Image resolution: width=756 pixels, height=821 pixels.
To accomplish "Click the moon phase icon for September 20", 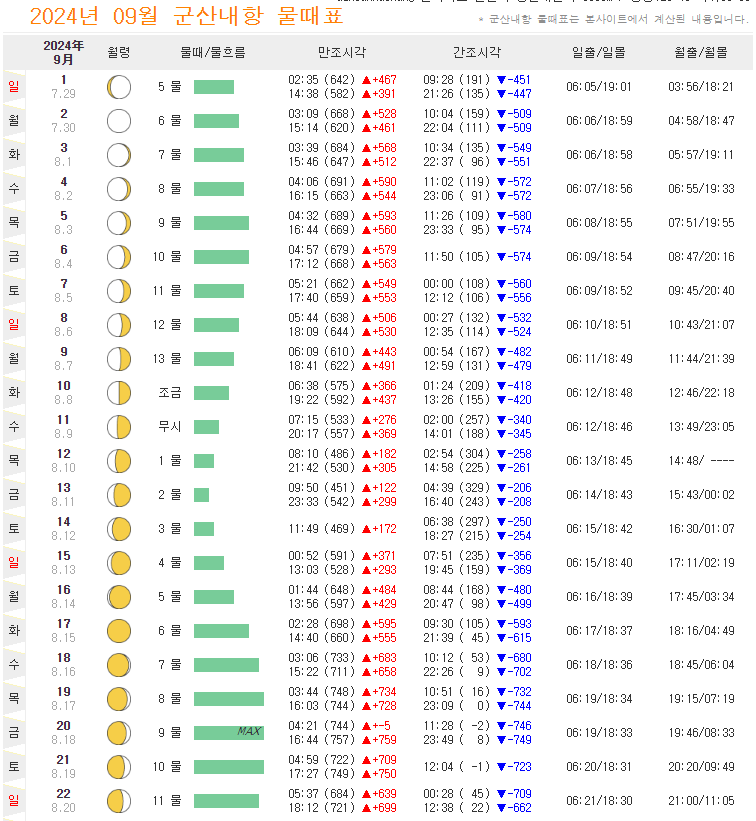I will (x=119, y=734).
